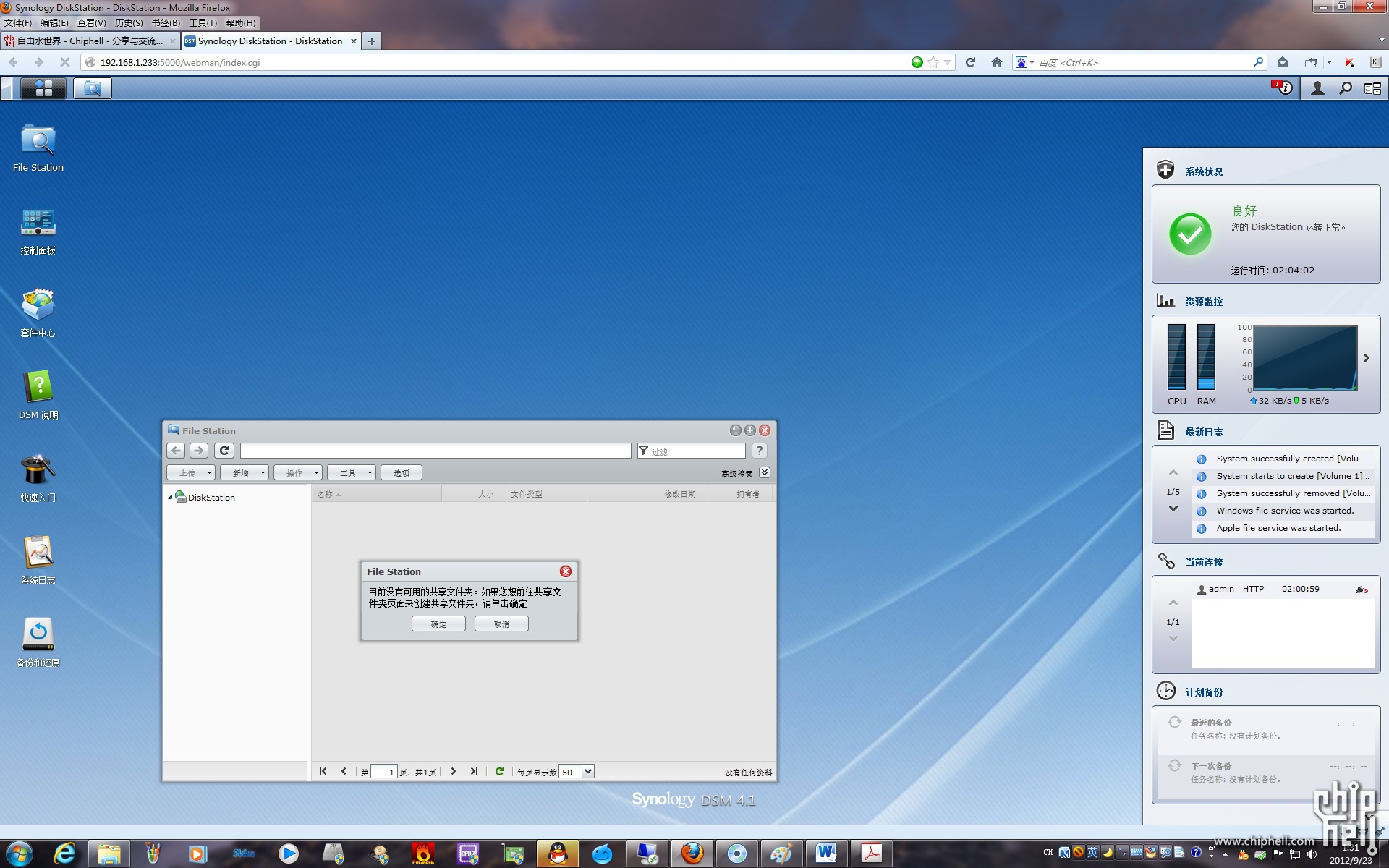Open 操作 action dropdown
Screen dimensions: 1389x868
coord(298,473)
